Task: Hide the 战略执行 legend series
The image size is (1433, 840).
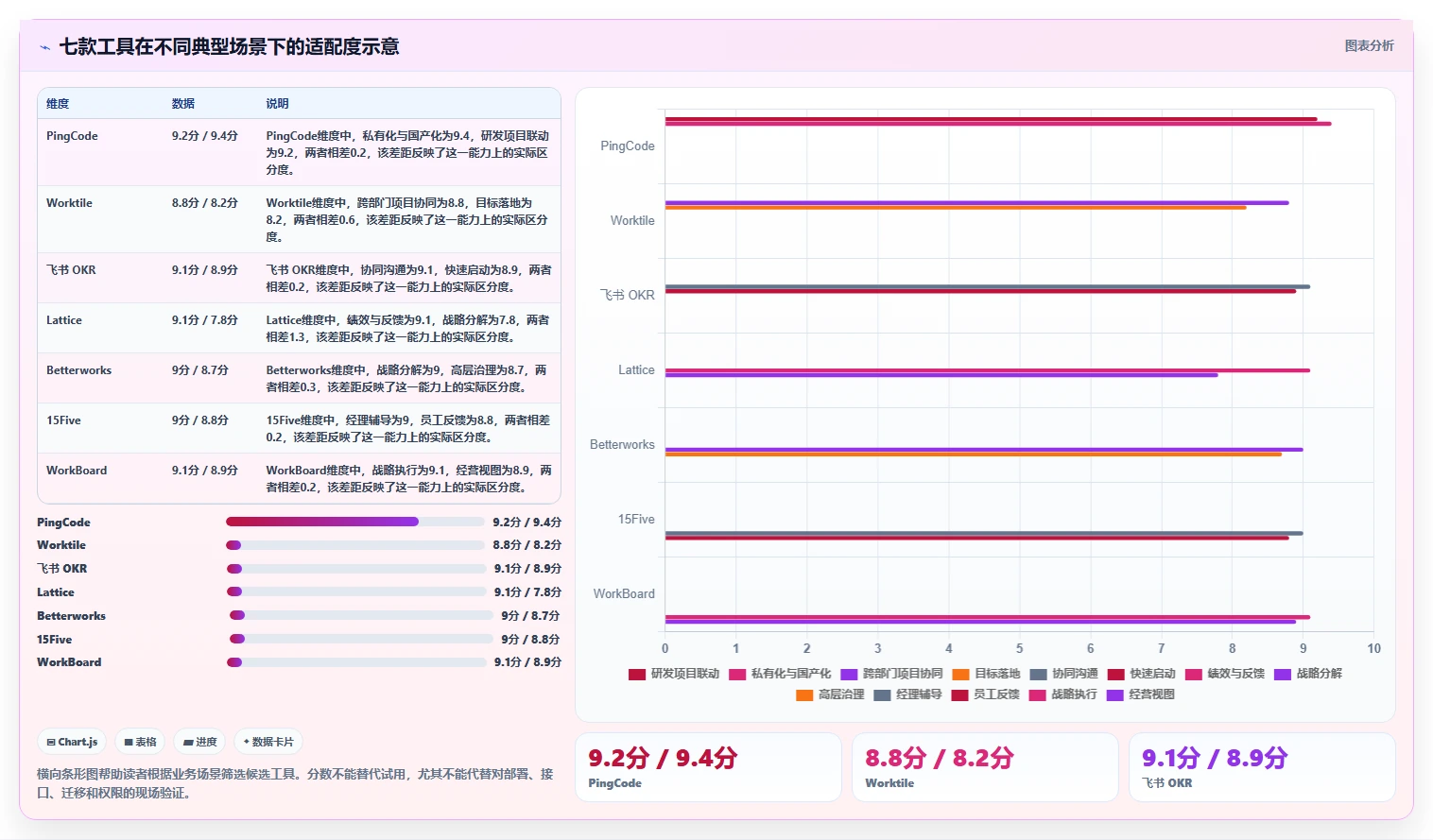Action: (1062, 694)
